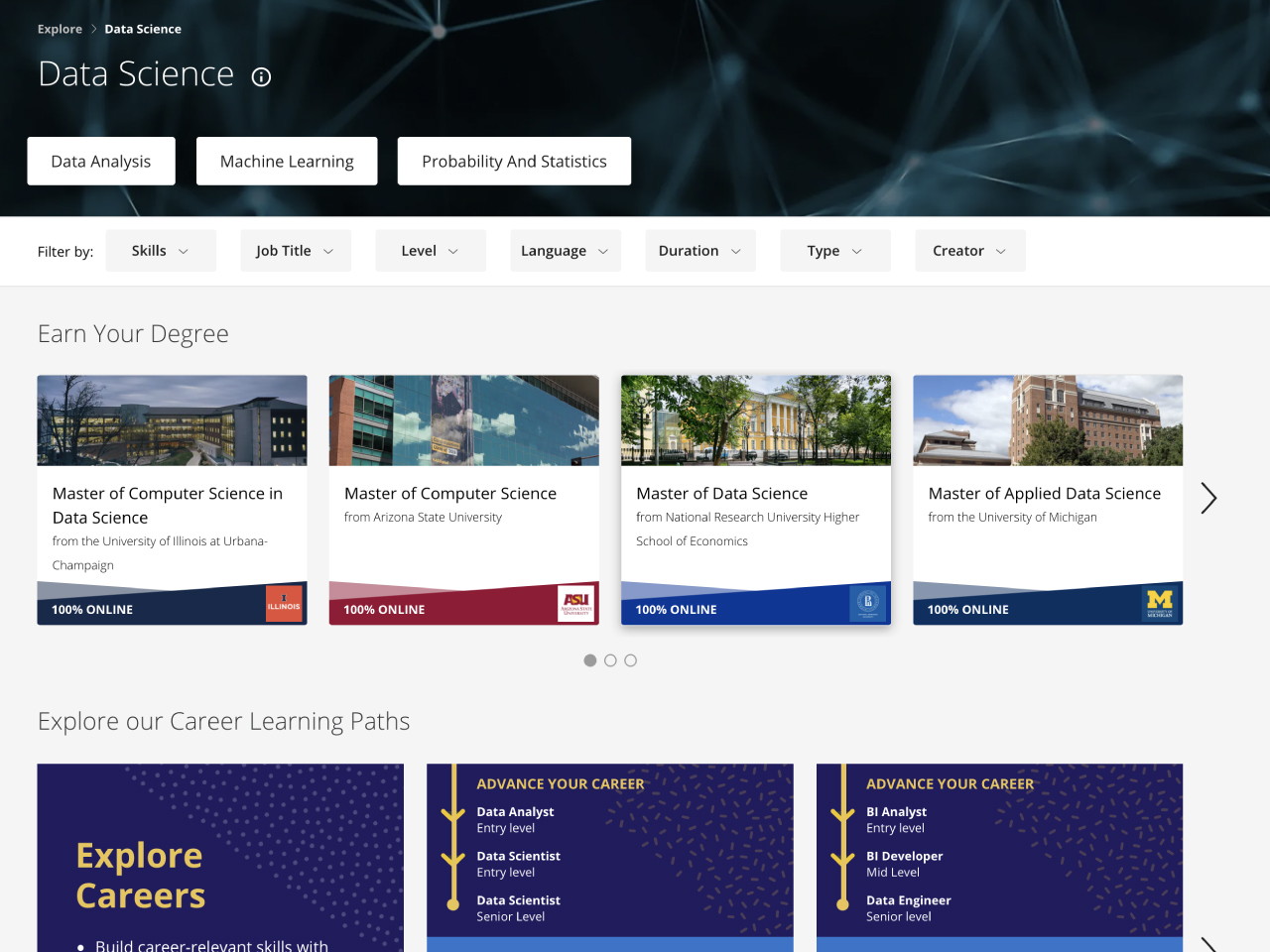
Task: Expand the Creator filter dropdown
Action: click(x=970, y=251)
